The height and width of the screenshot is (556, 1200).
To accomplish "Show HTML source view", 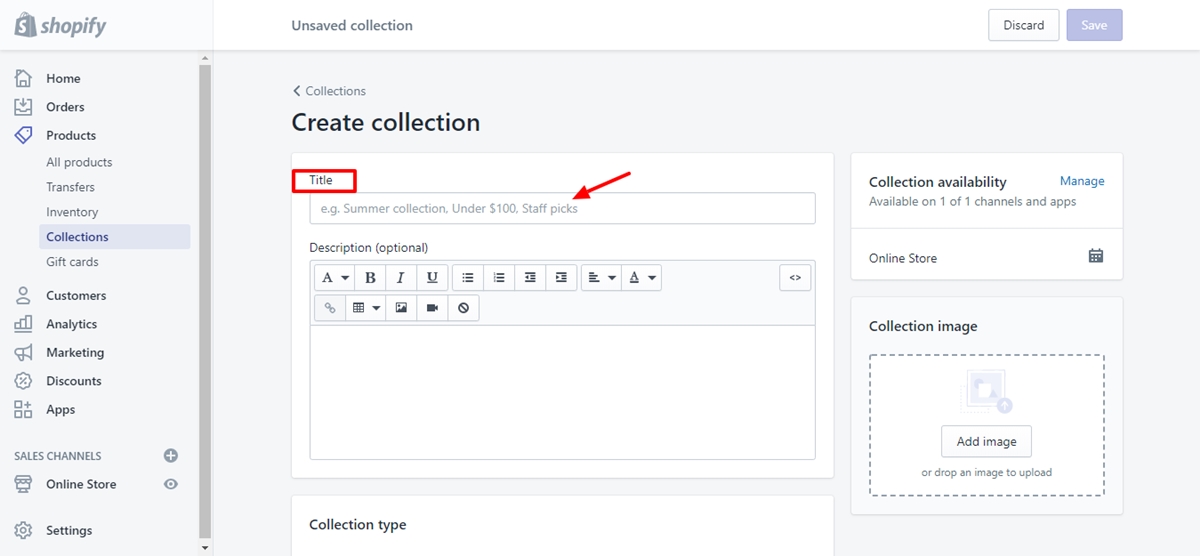I will [x=795, y=278].
